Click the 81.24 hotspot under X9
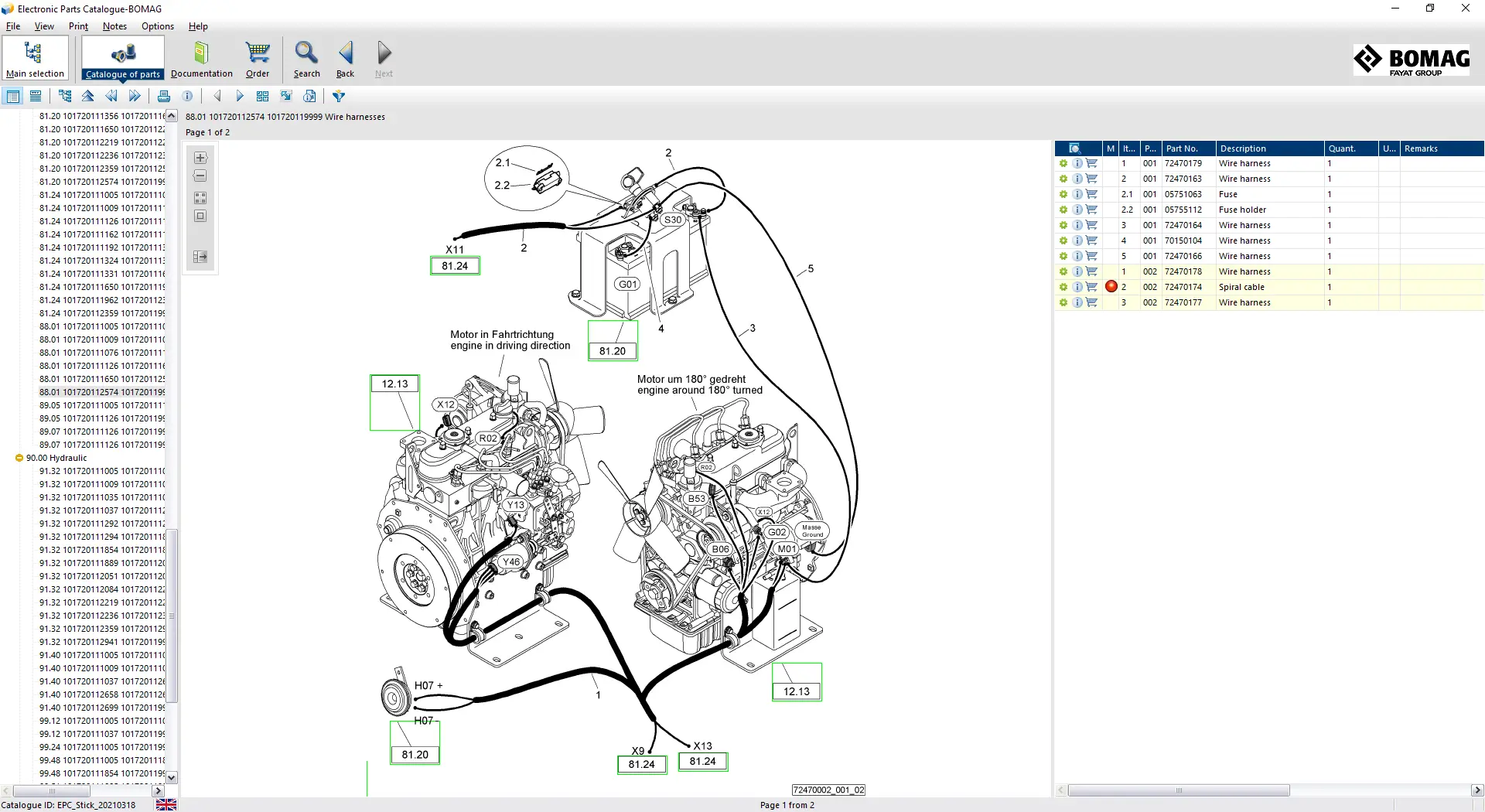1485x812 pixels. 641,764
